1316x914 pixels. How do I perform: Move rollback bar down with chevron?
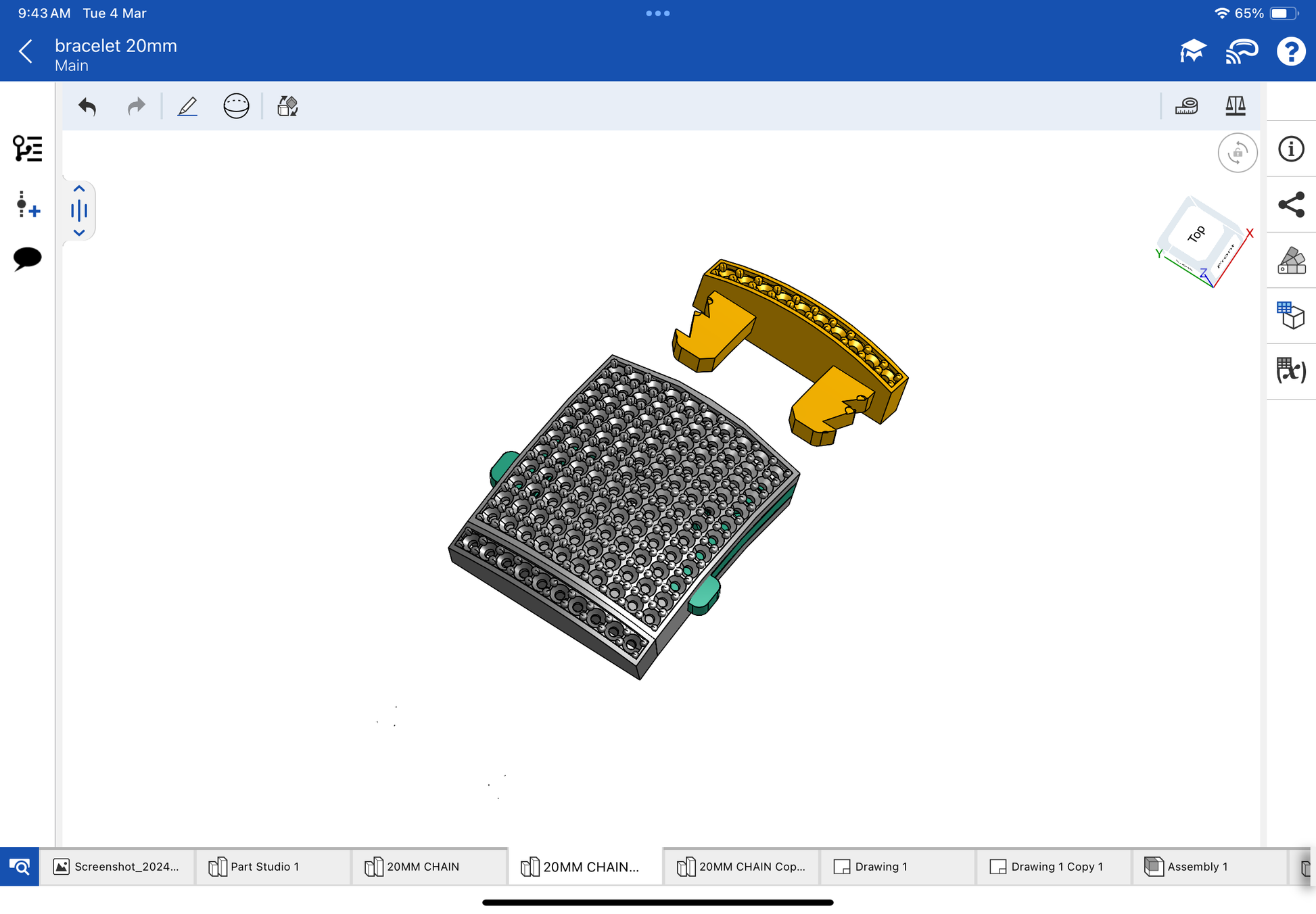coord(79,233)
